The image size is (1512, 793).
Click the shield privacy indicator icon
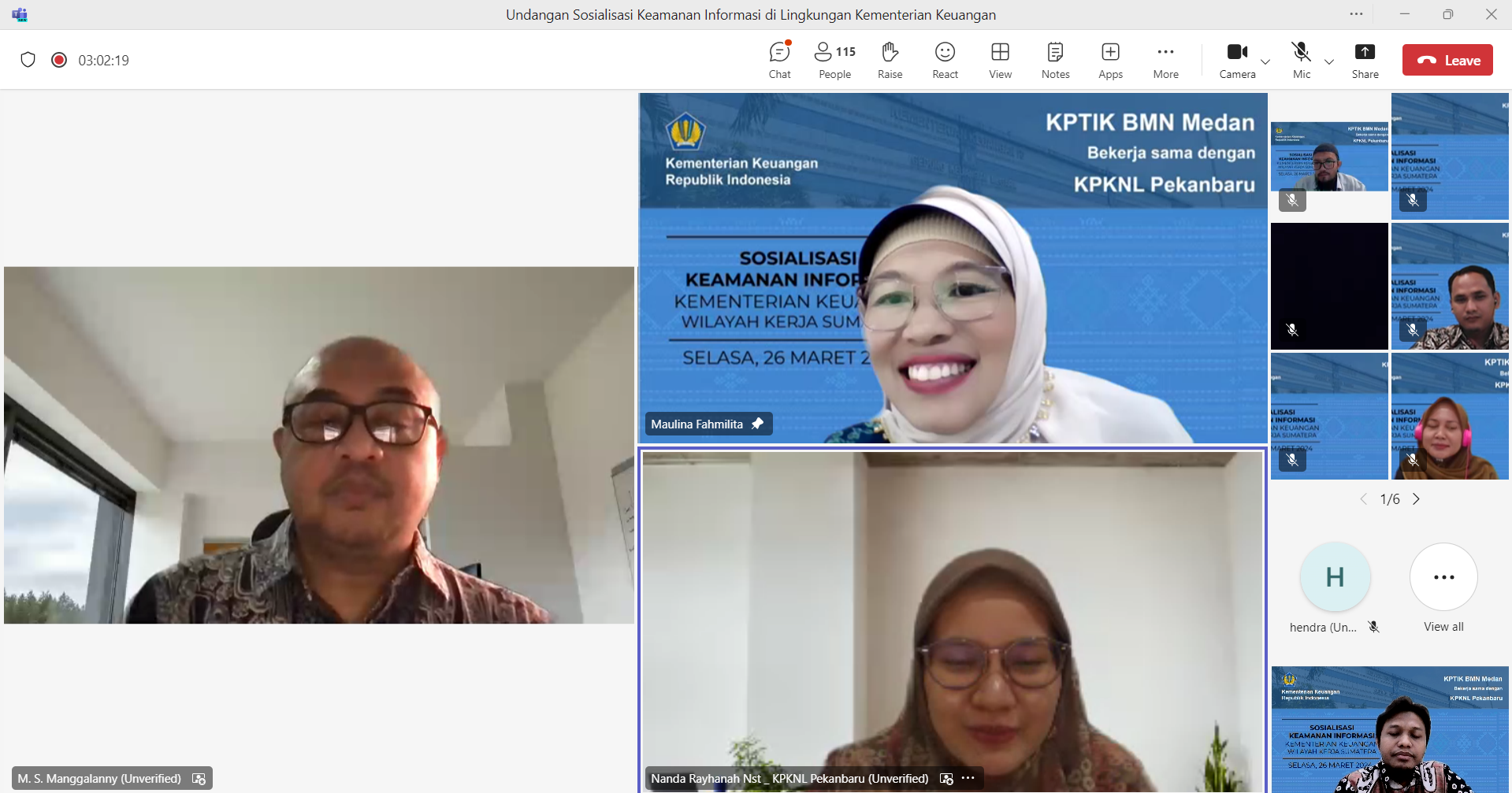[28, 60]
